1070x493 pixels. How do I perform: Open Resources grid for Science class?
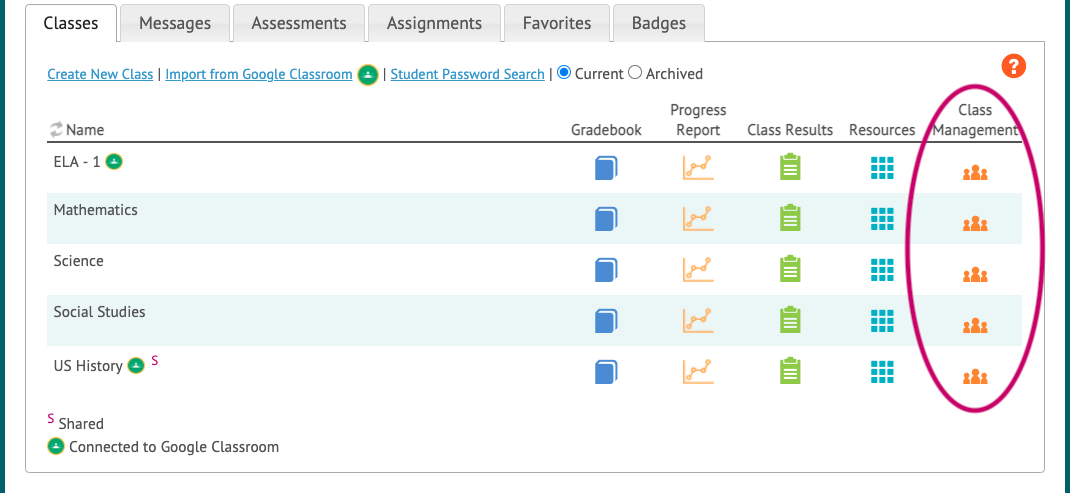coord(882,269)
